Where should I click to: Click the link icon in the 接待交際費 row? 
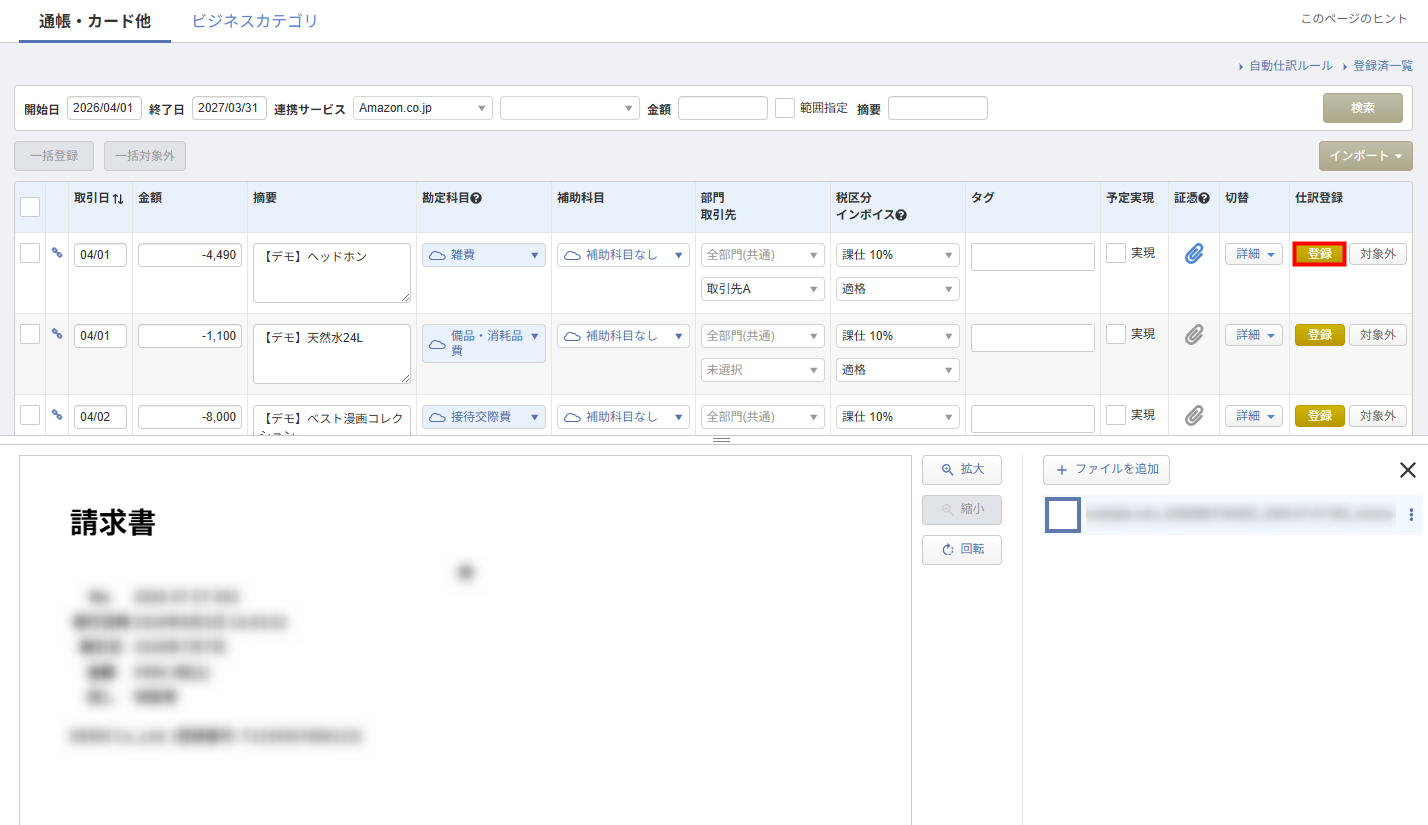click(x=57, y=414)
